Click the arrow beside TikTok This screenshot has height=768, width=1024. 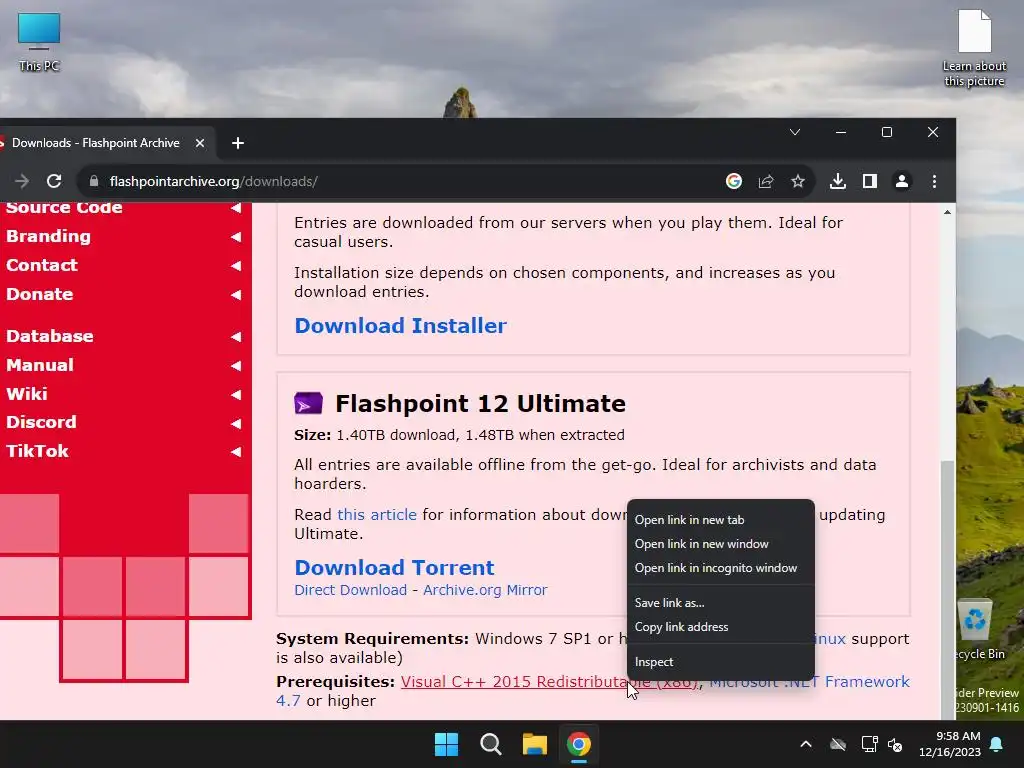coord(236,451)
